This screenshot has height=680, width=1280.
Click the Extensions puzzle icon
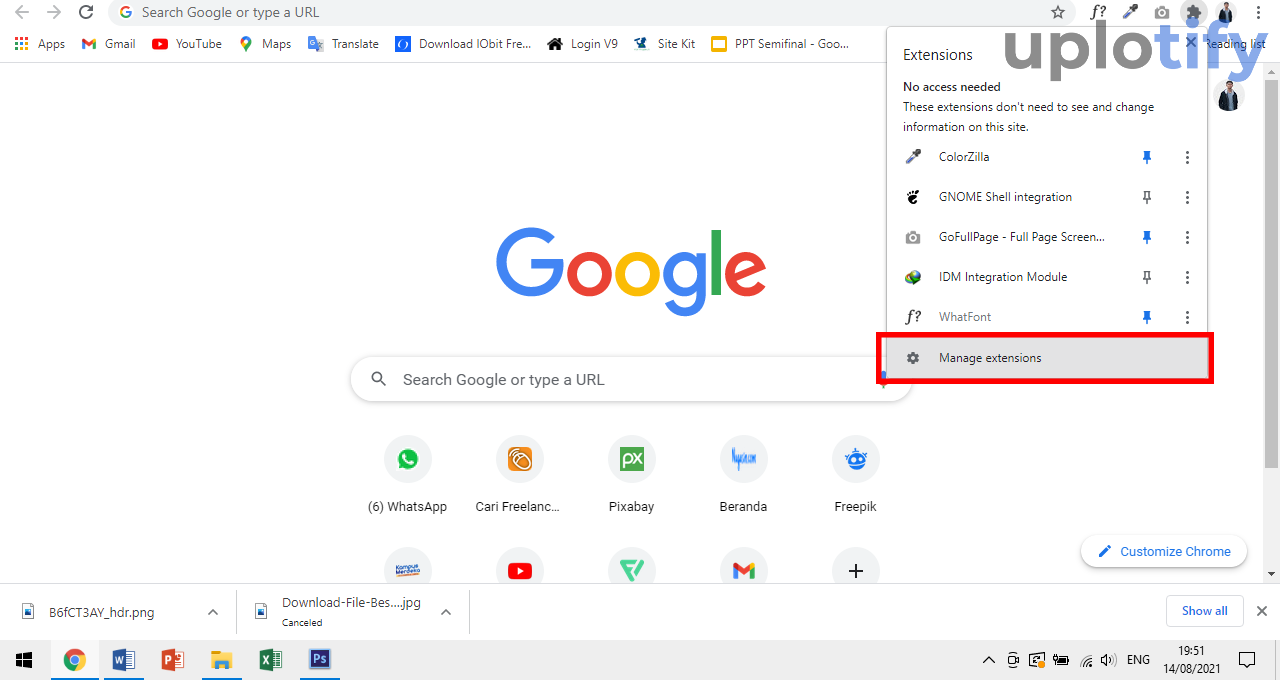point(1193,12)
